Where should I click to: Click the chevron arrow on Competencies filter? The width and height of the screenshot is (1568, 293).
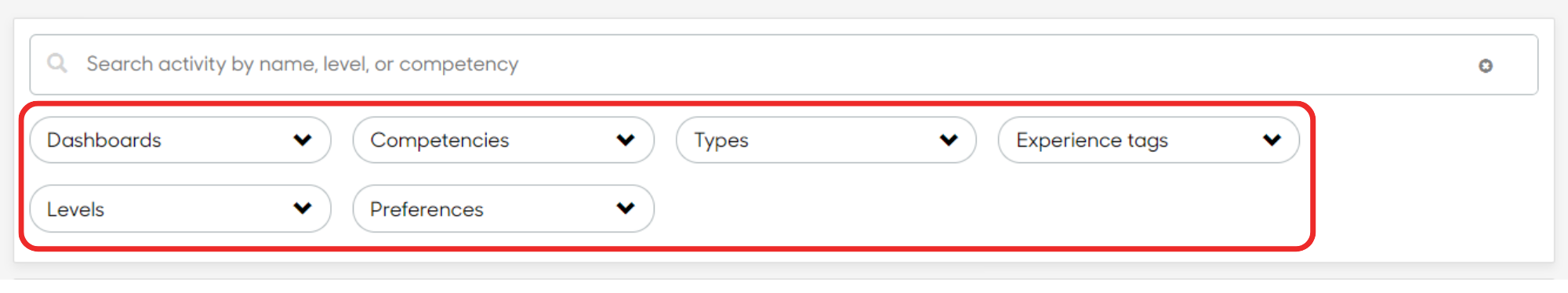[x=626, y=140]
